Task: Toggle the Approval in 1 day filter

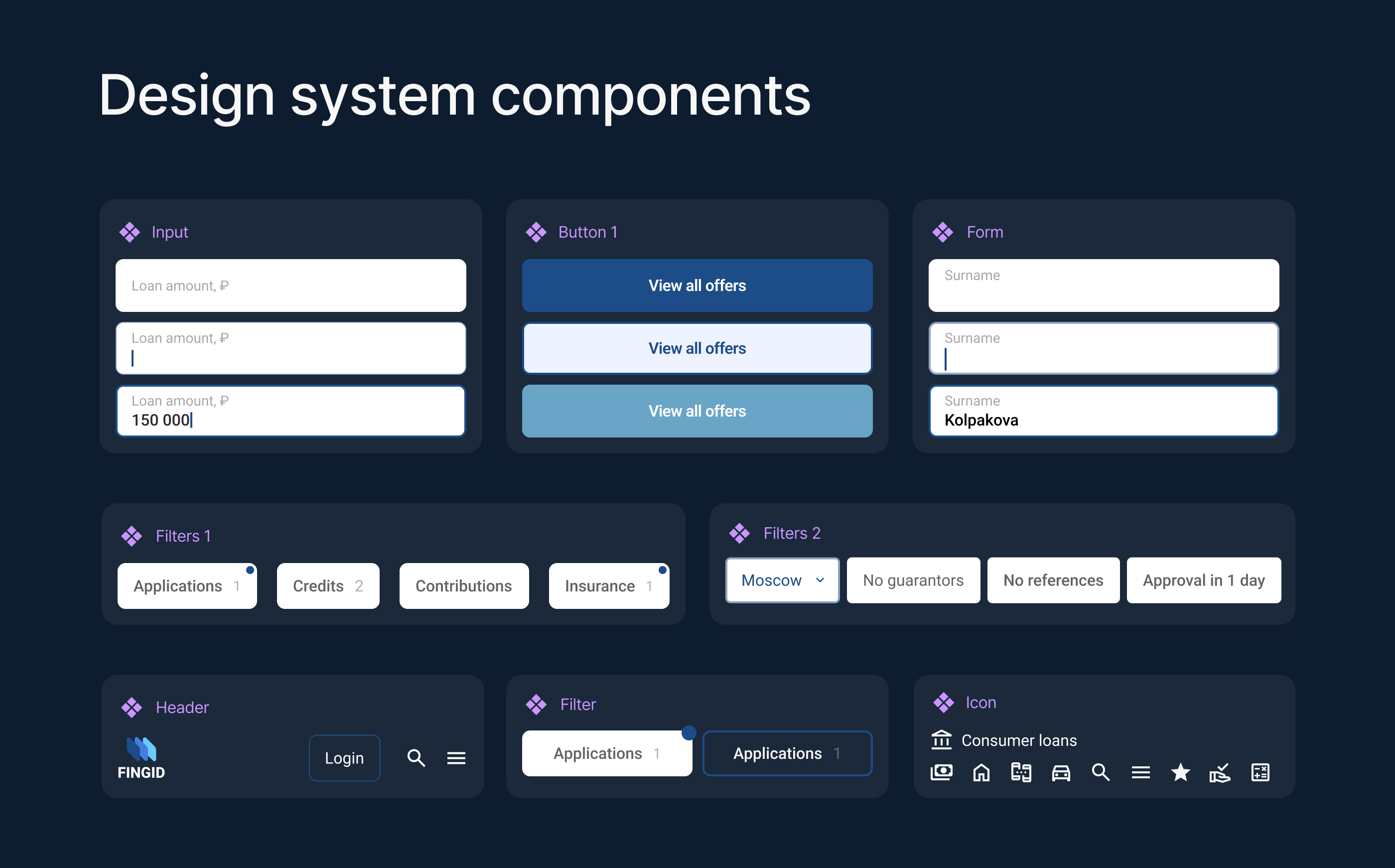Action: [1203, 580]
